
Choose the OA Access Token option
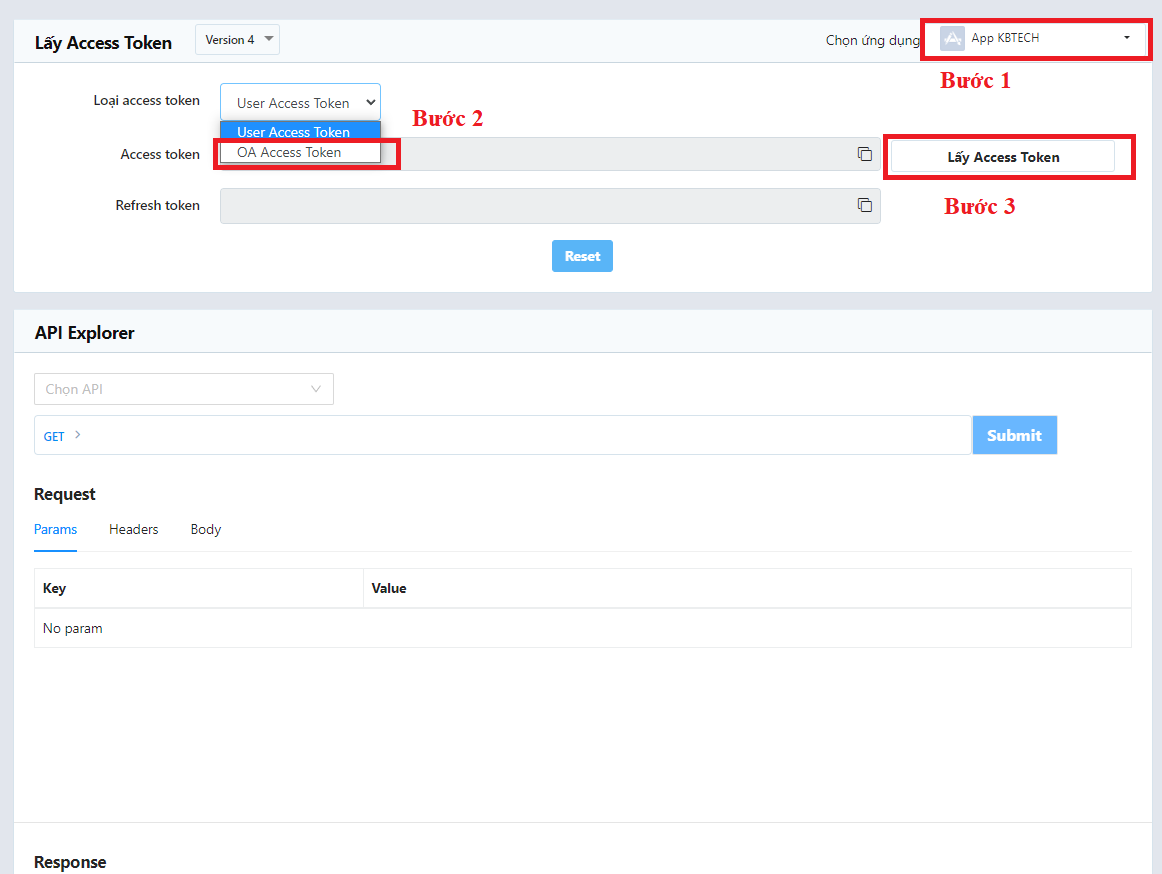tap(290, 153)
